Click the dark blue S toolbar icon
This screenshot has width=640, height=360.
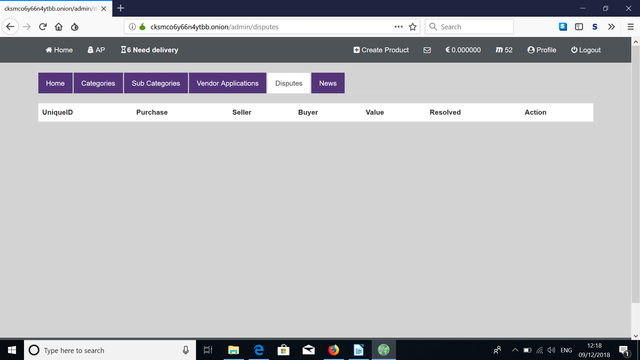click(595, 27)
